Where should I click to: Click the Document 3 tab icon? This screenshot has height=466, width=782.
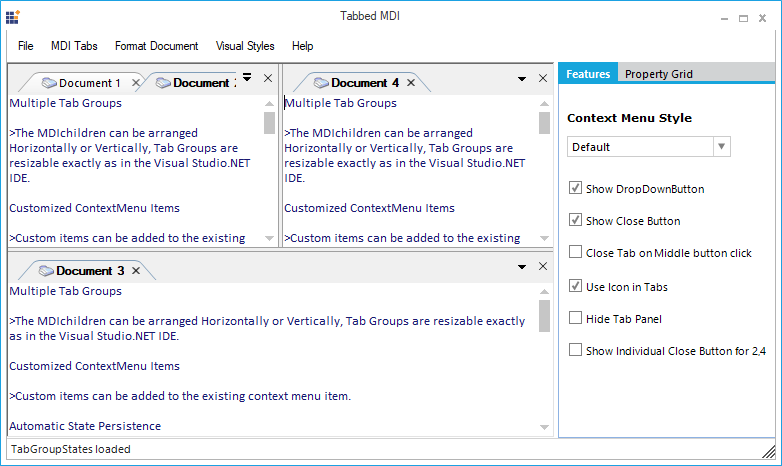[46, 271]
